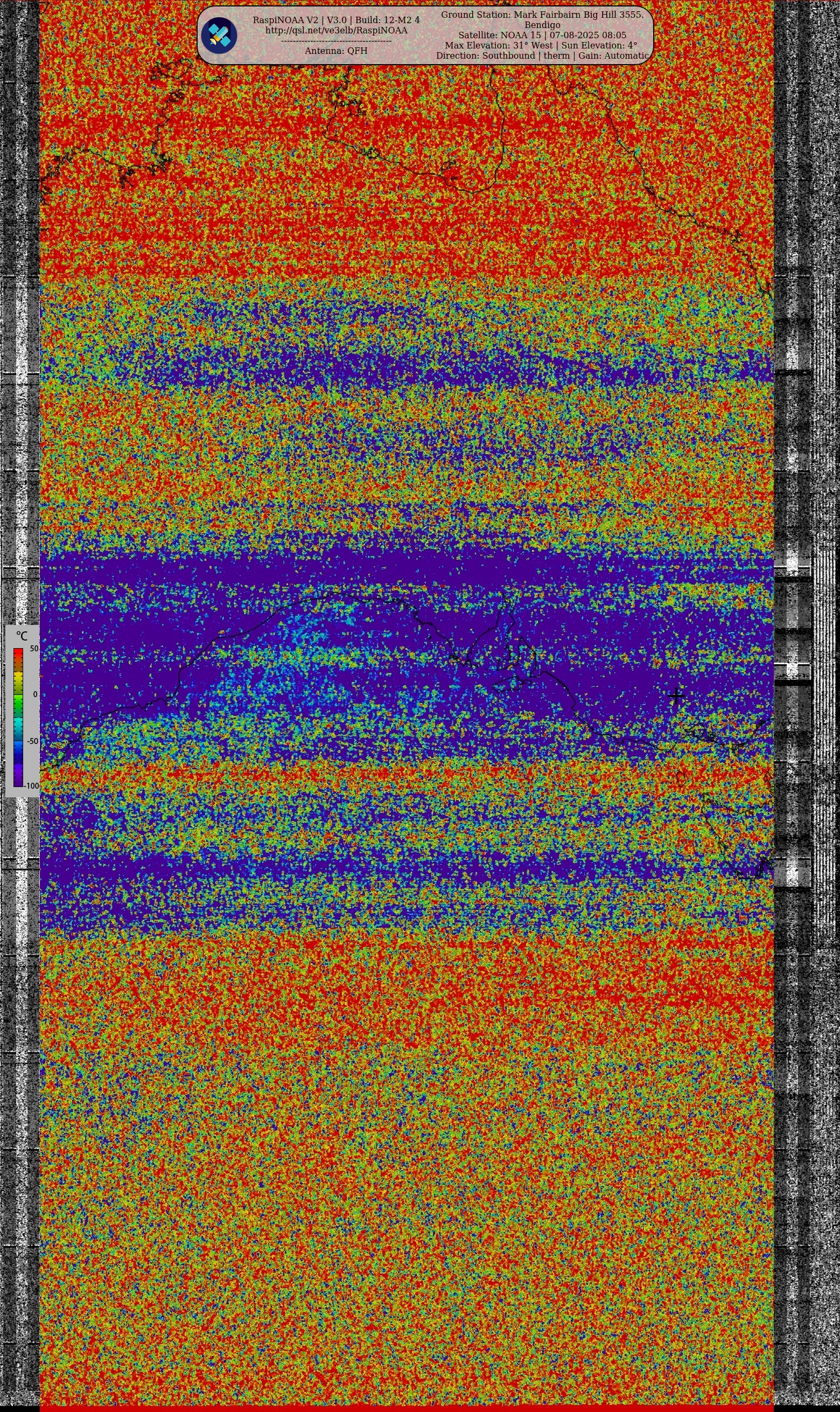The image size is (840, 1412).
Task: Click the solid red bar at image bottom
Action: [407, 1408]
